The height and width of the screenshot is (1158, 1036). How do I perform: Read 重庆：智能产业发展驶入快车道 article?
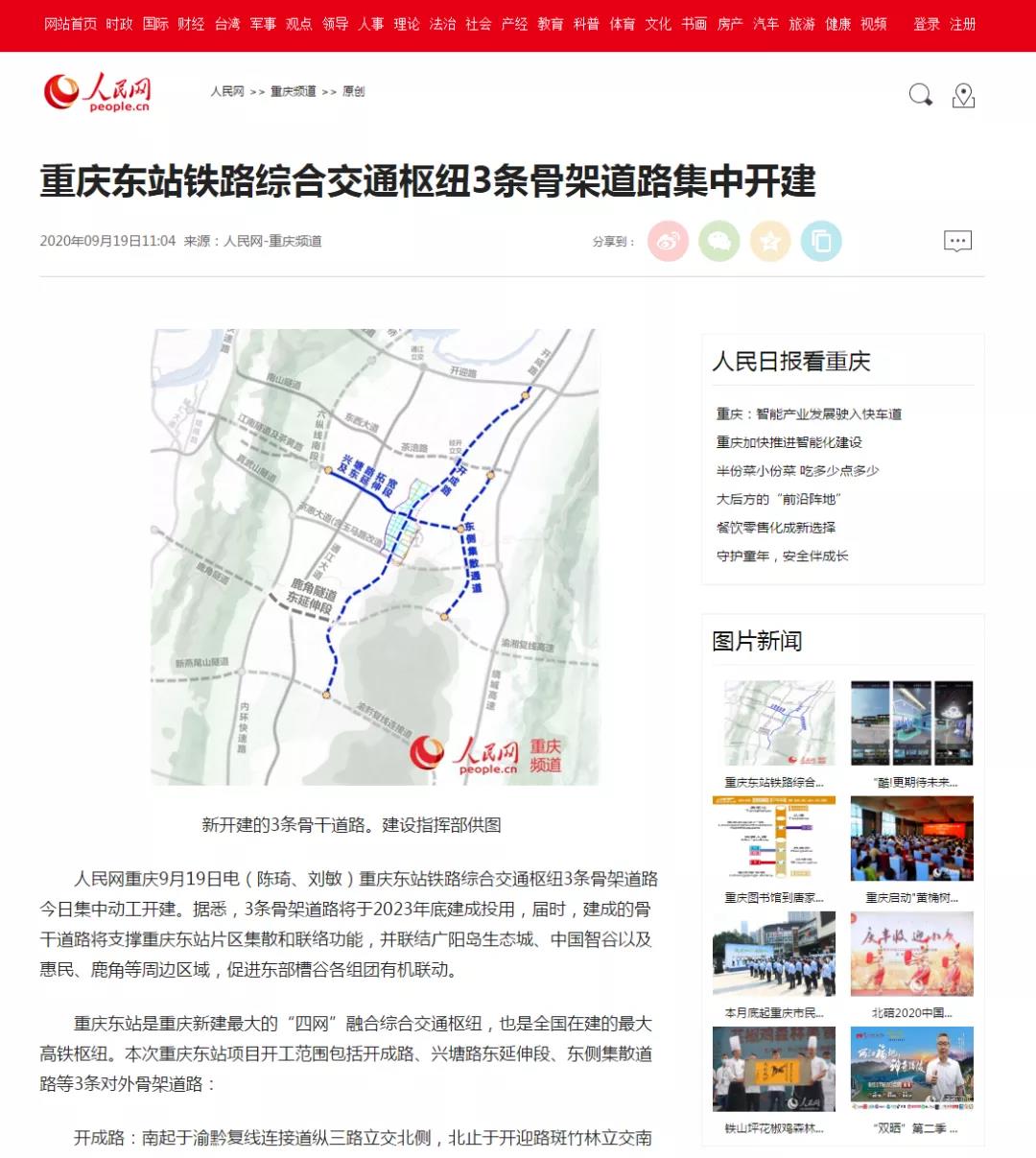point(809,414)
